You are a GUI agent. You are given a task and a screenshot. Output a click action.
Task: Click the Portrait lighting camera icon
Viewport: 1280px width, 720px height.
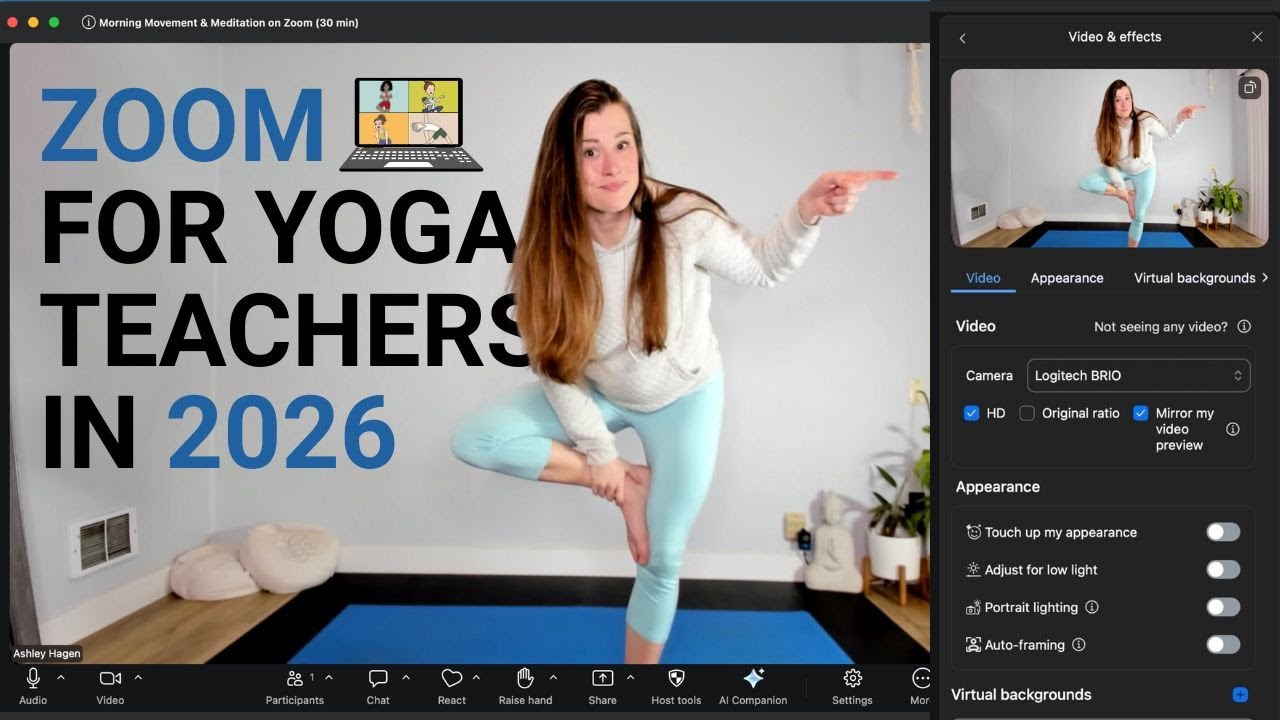(x=973, y=607)
